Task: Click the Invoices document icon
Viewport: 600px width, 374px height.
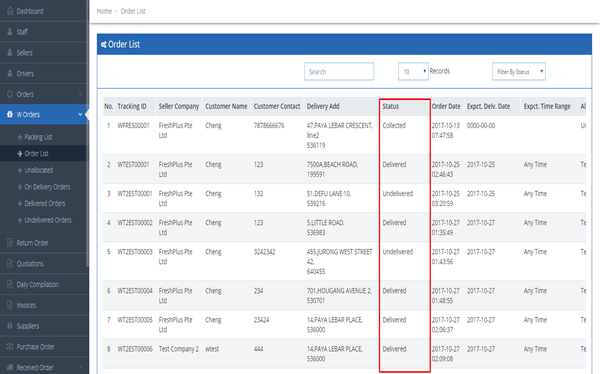Action: click(x=10, y=305)
